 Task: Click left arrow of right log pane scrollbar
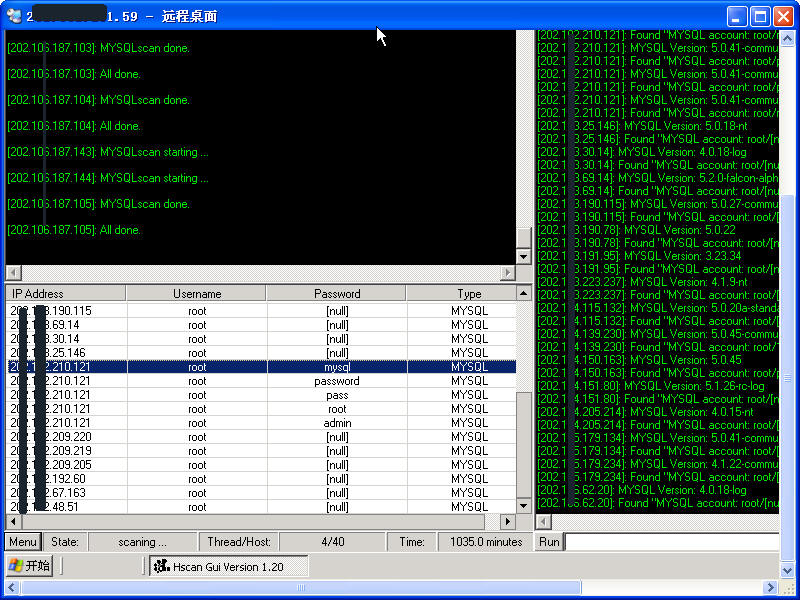[543, 522]
